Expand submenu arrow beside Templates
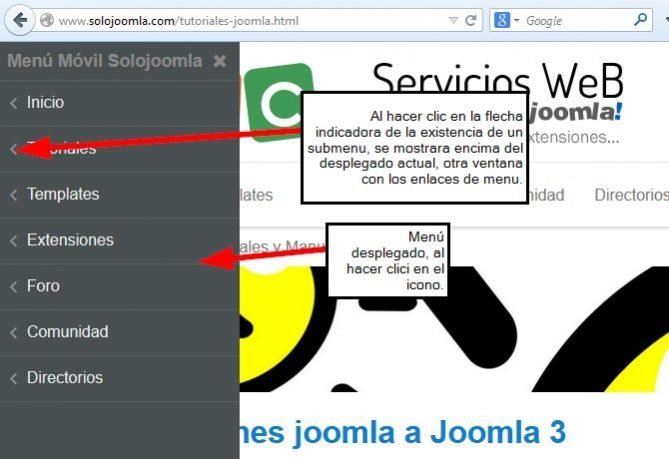669x459 pixels. pos(14,195)
